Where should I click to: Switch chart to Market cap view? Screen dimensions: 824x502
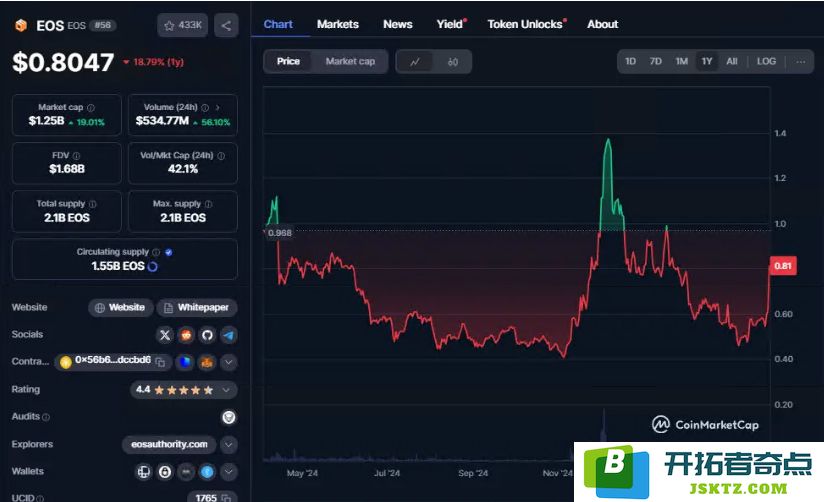pyautogui.click(x=350, y=62)
